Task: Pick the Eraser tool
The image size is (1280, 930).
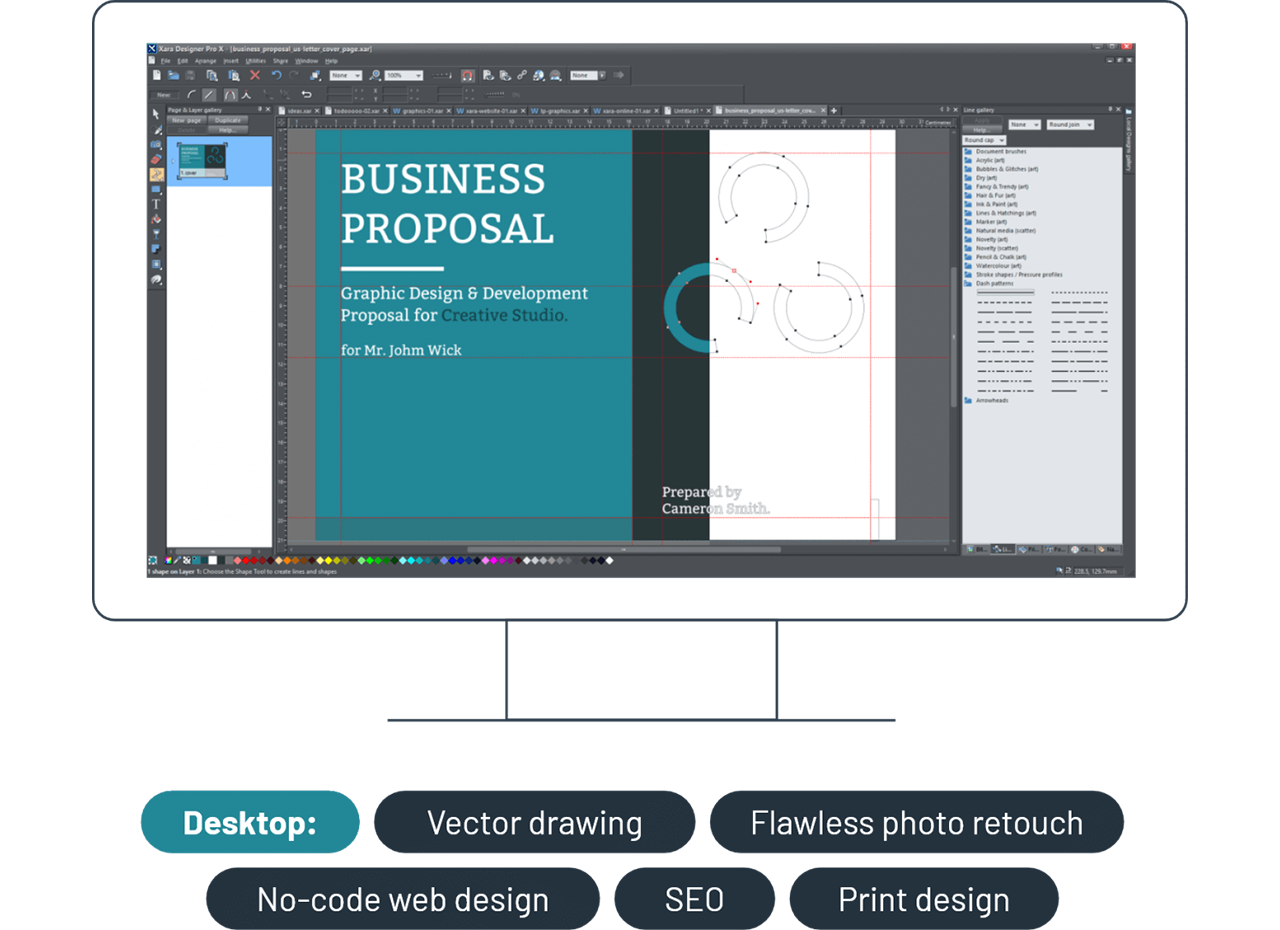Action: point(156,158)
